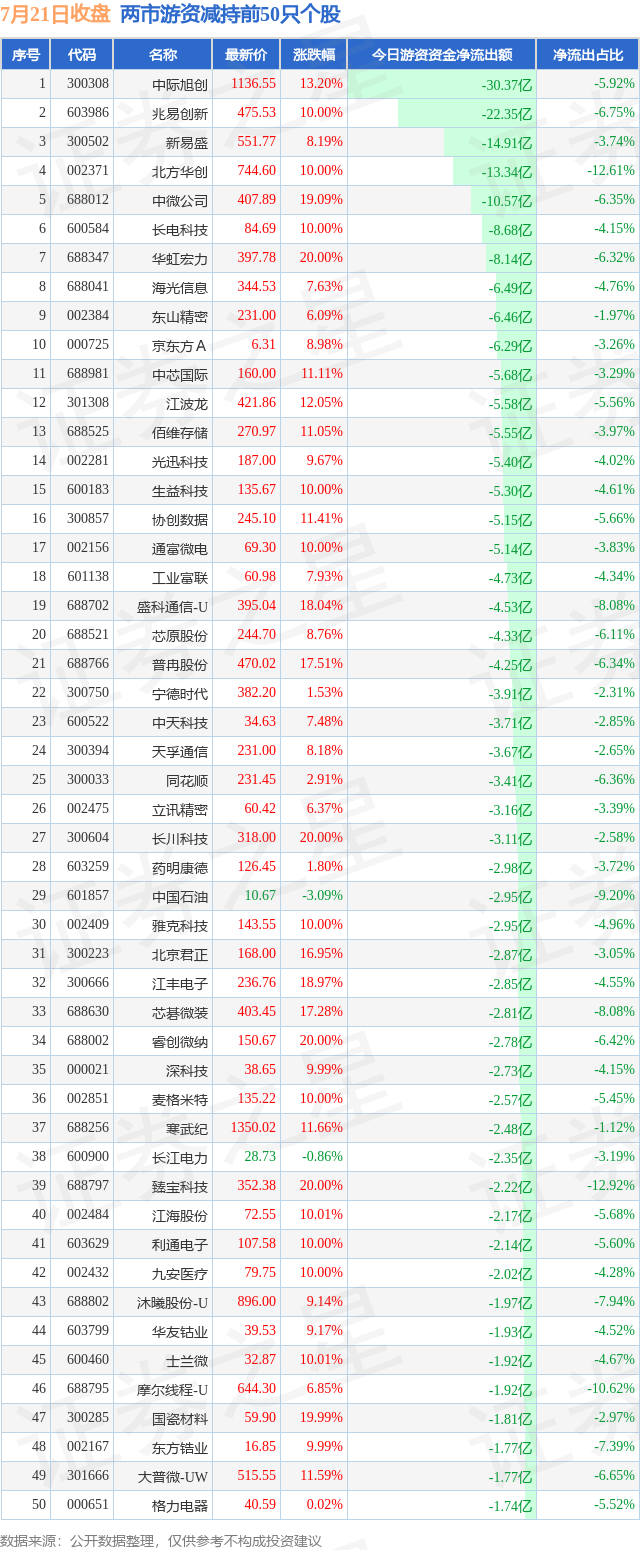Click the 代码 column header
Viewport: 640px width, 1550px height.
tap(82, 55)
